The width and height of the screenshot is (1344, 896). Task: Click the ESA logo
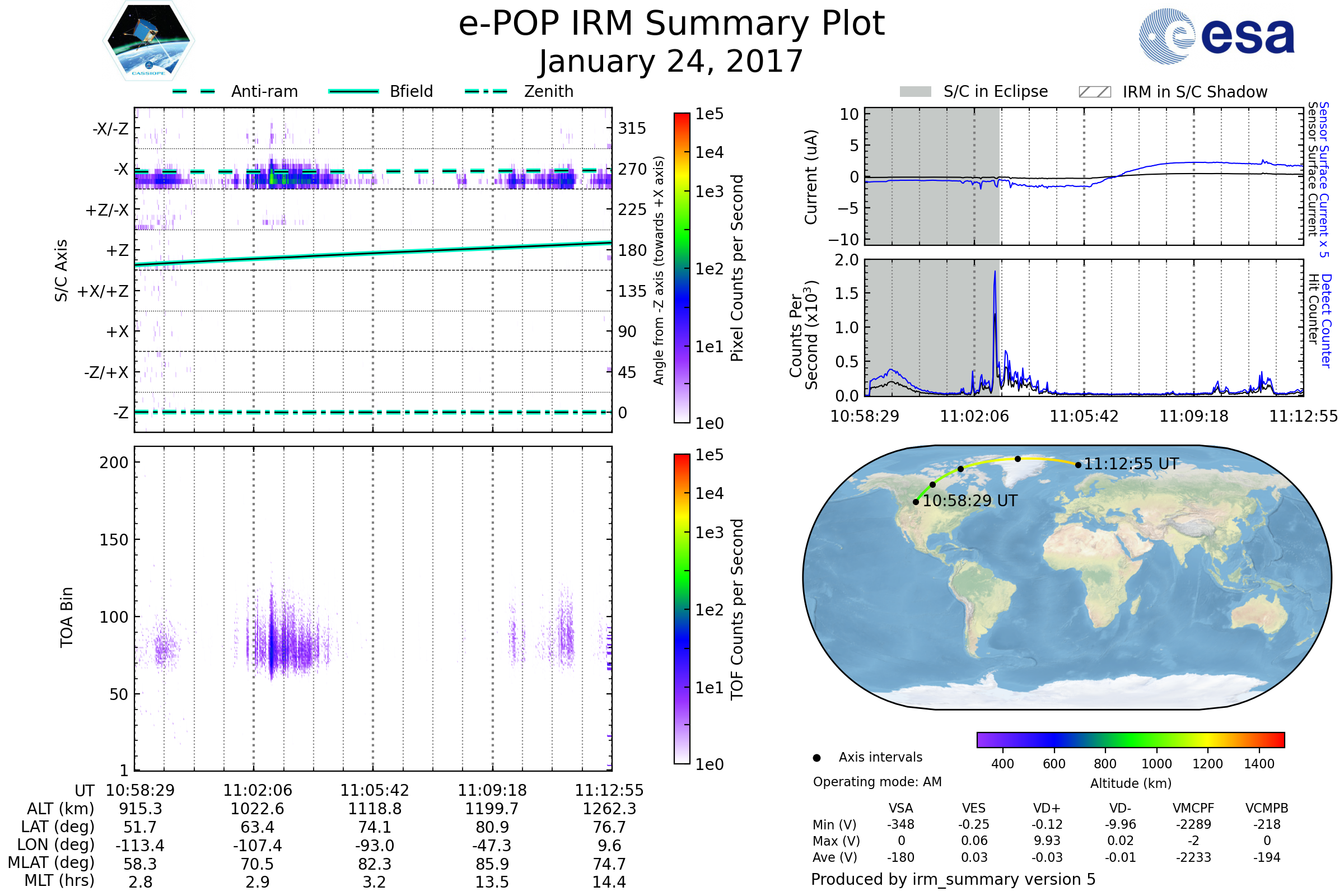1216,36
